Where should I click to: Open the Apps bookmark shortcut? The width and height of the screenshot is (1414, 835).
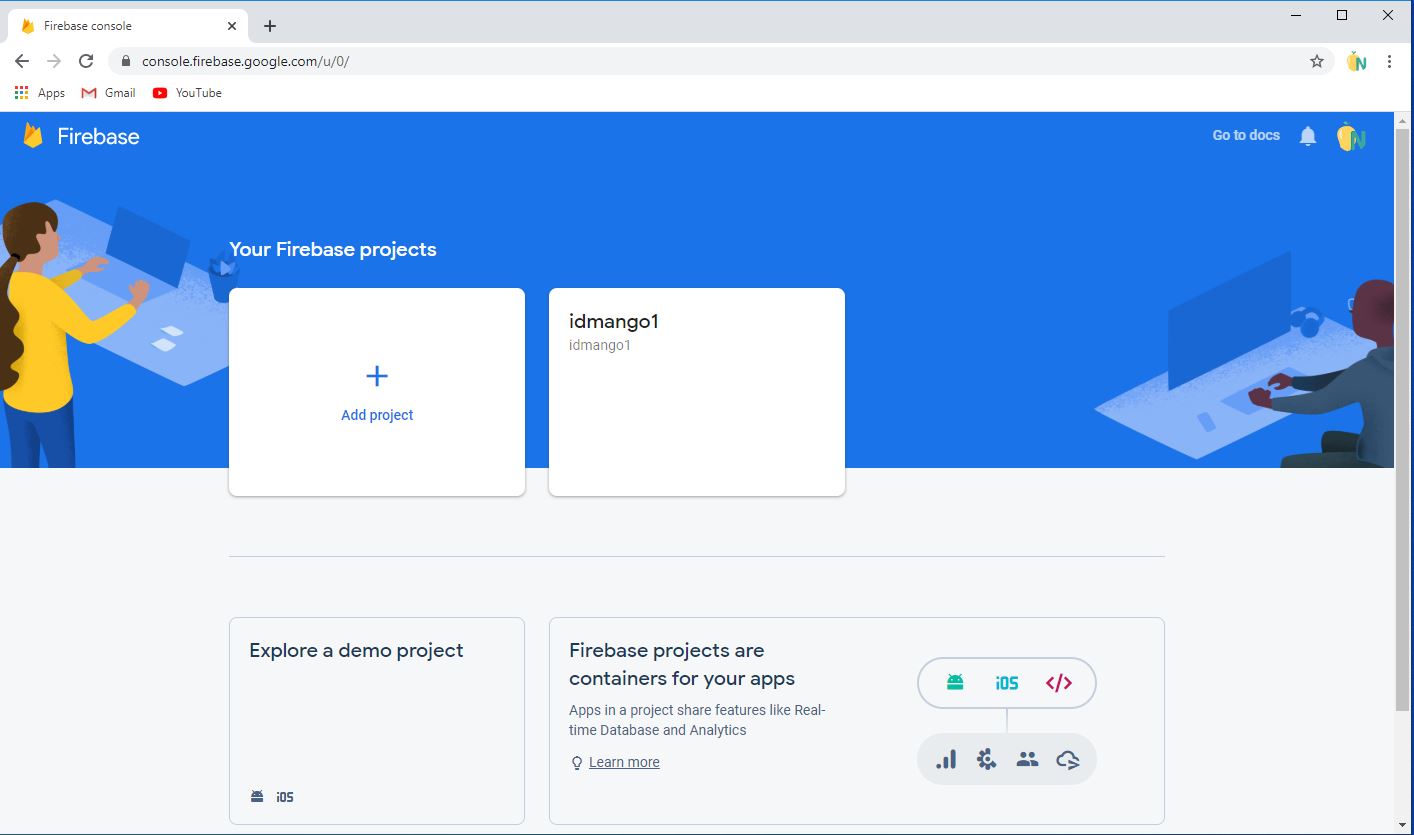(x=40, y=93)
